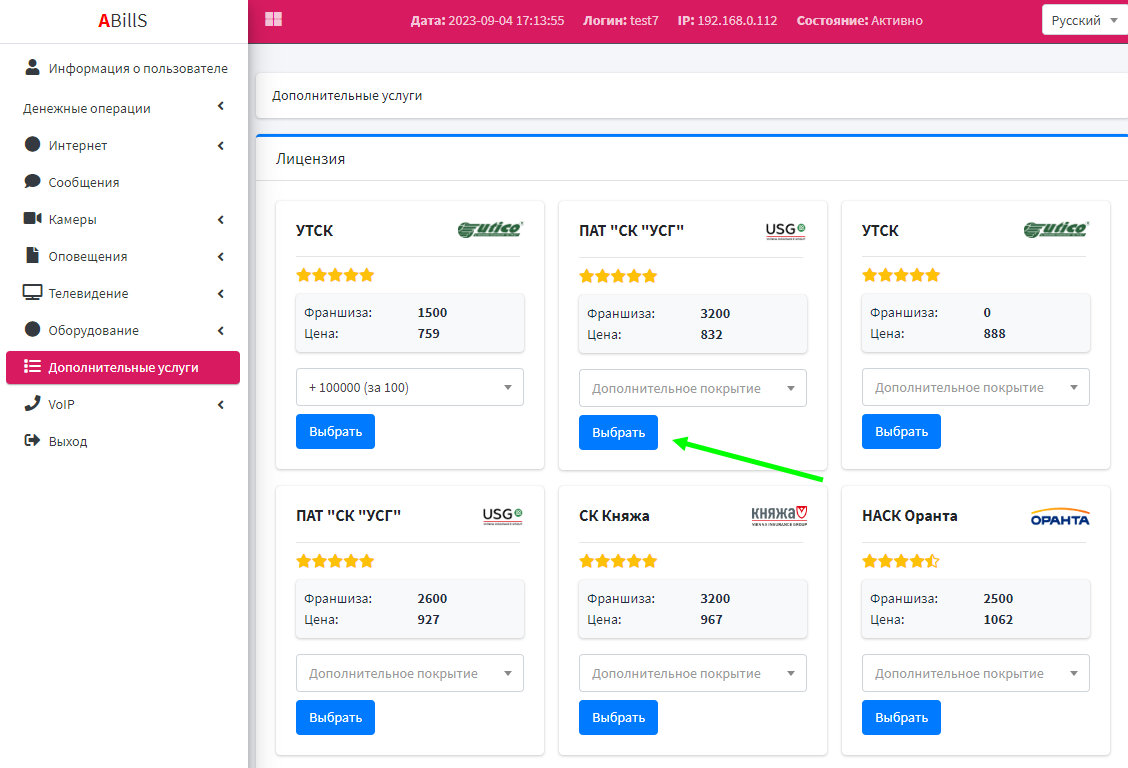
Task: Click star rating on card priced 927
Action: pos(335,561)
